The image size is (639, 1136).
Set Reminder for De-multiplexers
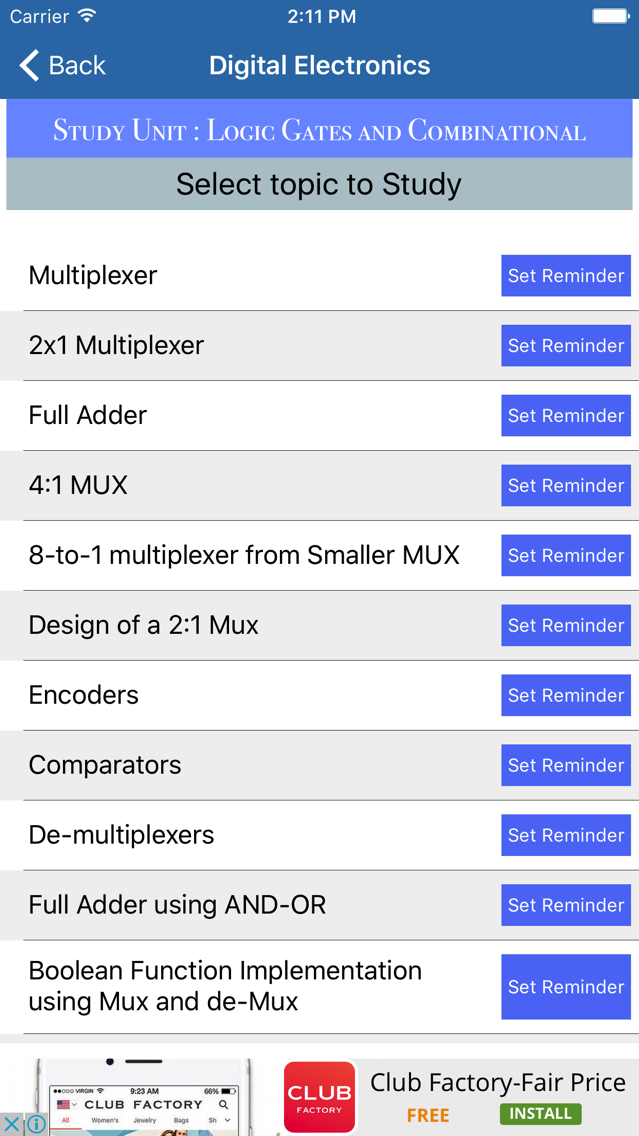pyautogui.click(x=566, y=835)
